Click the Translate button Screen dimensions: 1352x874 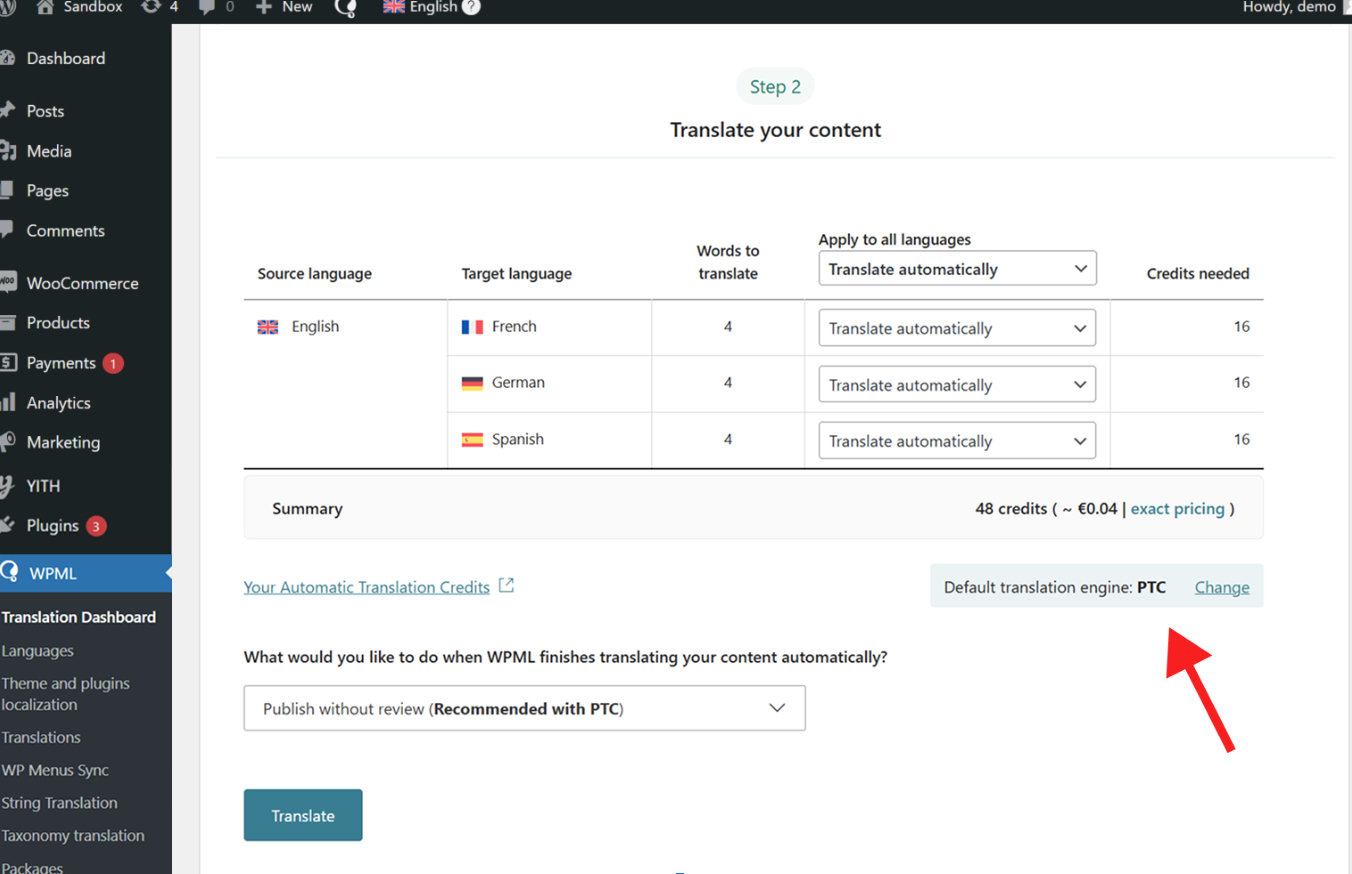pos(303,815)
